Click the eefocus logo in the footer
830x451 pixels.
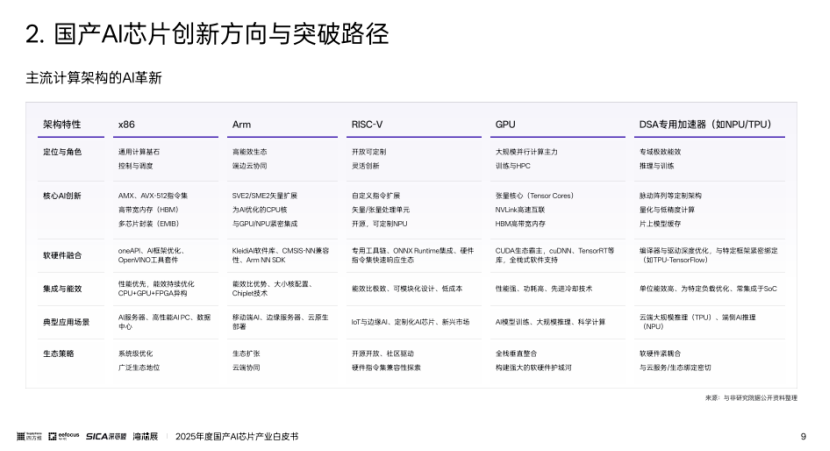click(x=65, y=437)
